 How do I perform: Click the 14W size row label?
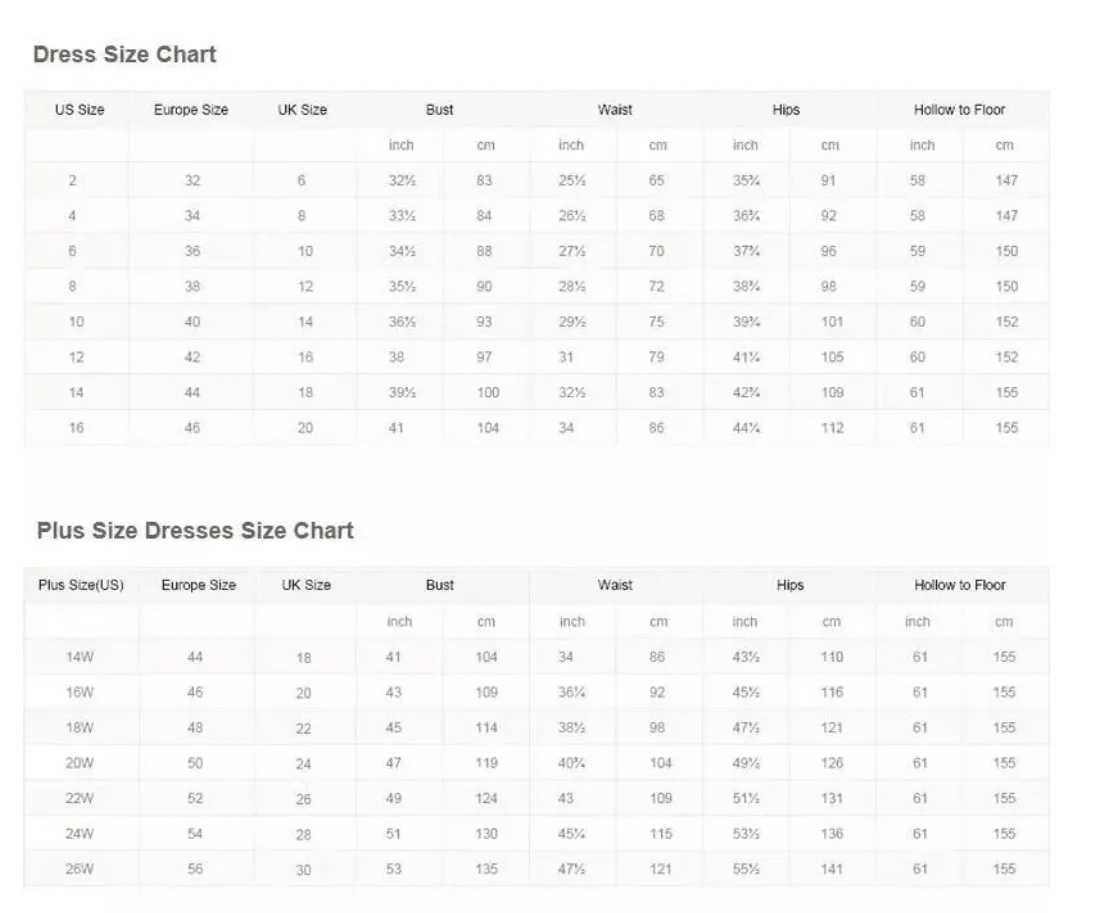[80, 657]
